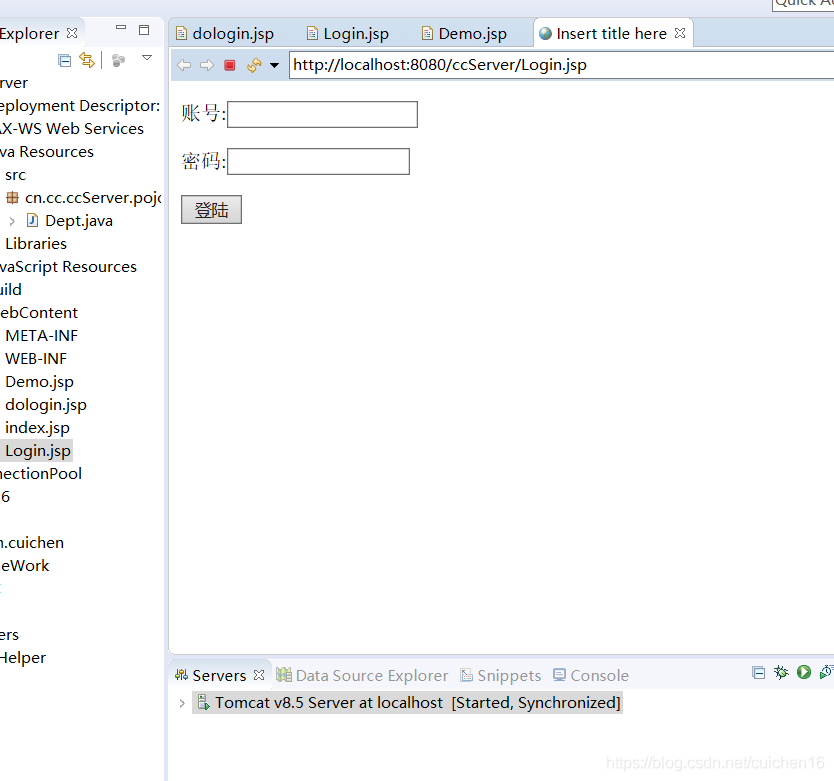Select the Insert title here browser tab

pyautogui.click(x=611, y=34)
